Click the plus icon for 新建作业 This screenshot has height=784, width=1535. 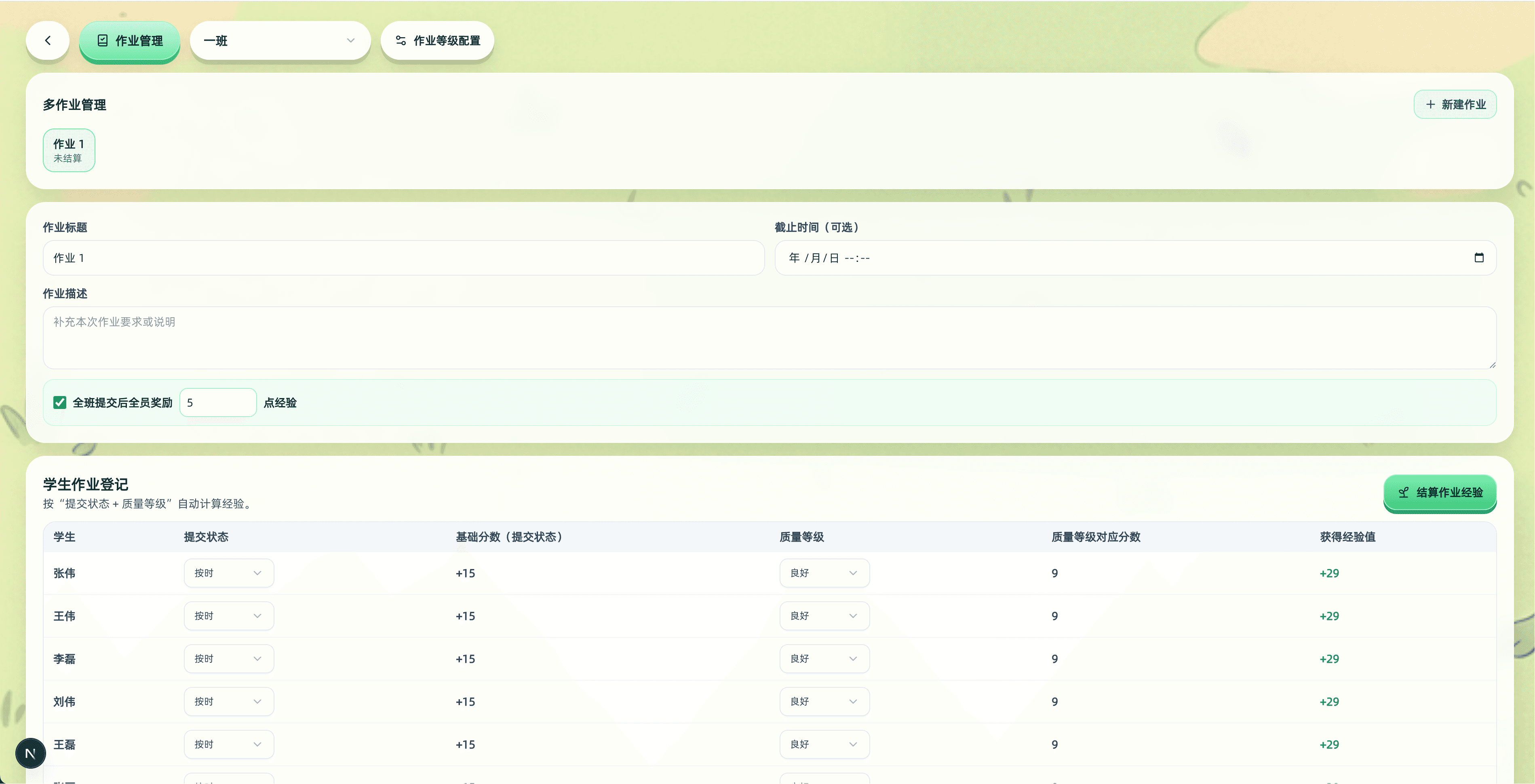pyautogui.click(x=1430, y=105)
